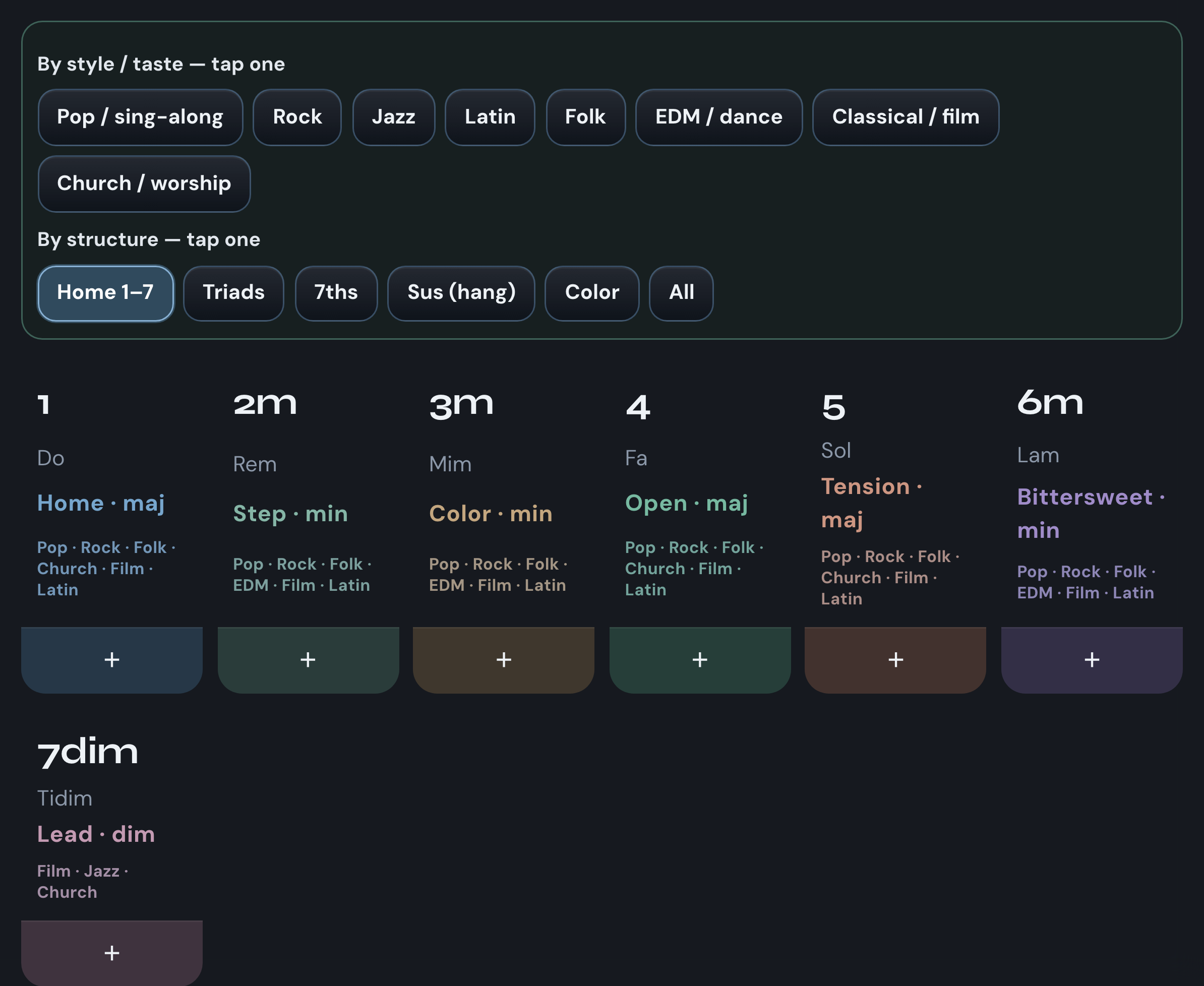Click the Rock style button
The image size is (1204, 986).
point(297,117)
